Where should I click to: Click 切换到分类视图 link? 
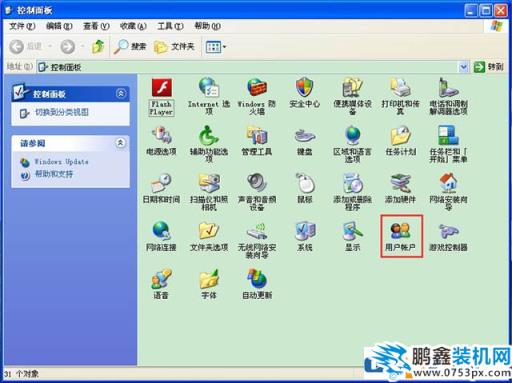62,112
